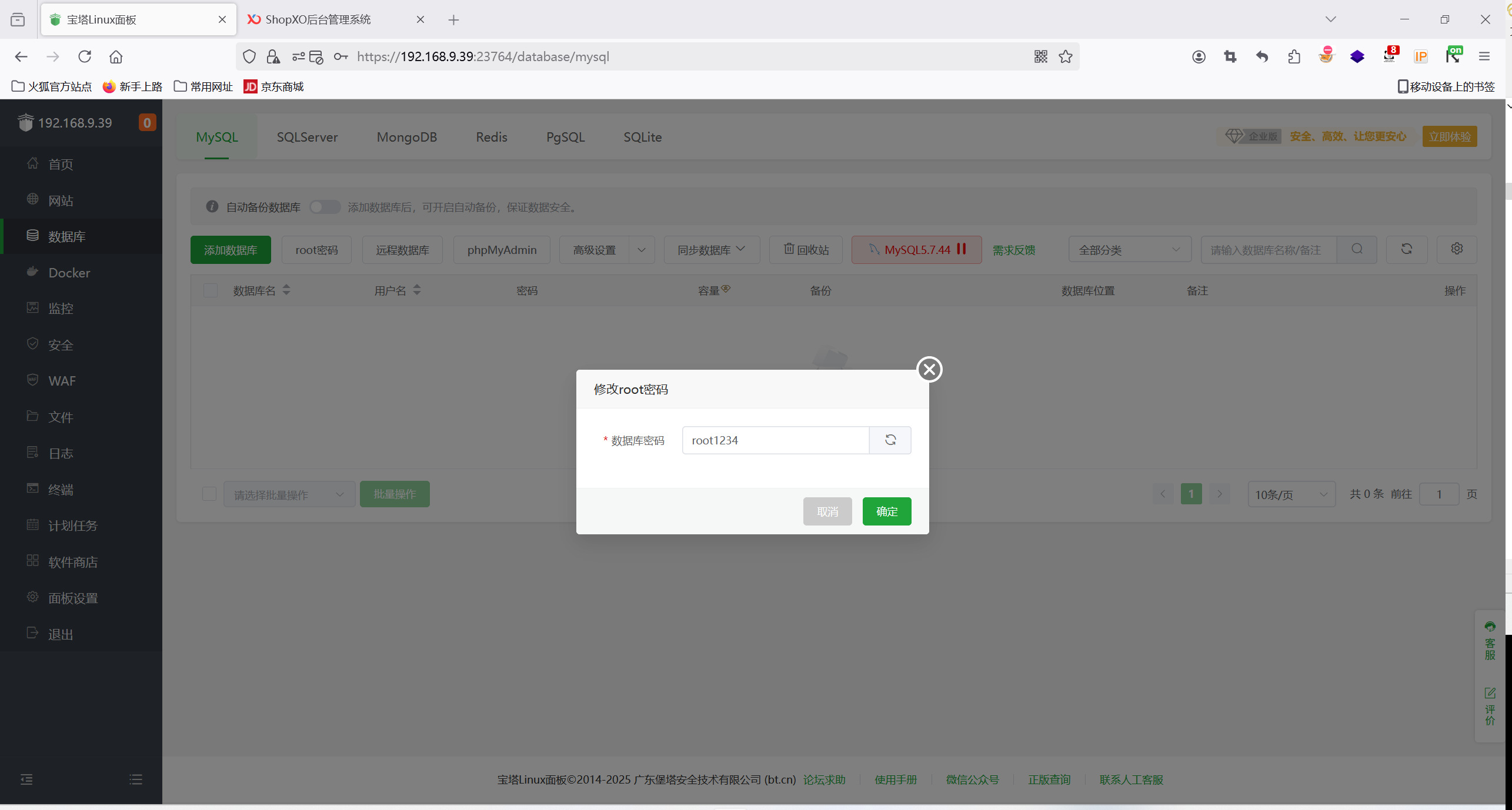The image size is (1512, 810).
Task: Click the database search magnifier icon
Action: point(1357,249)
